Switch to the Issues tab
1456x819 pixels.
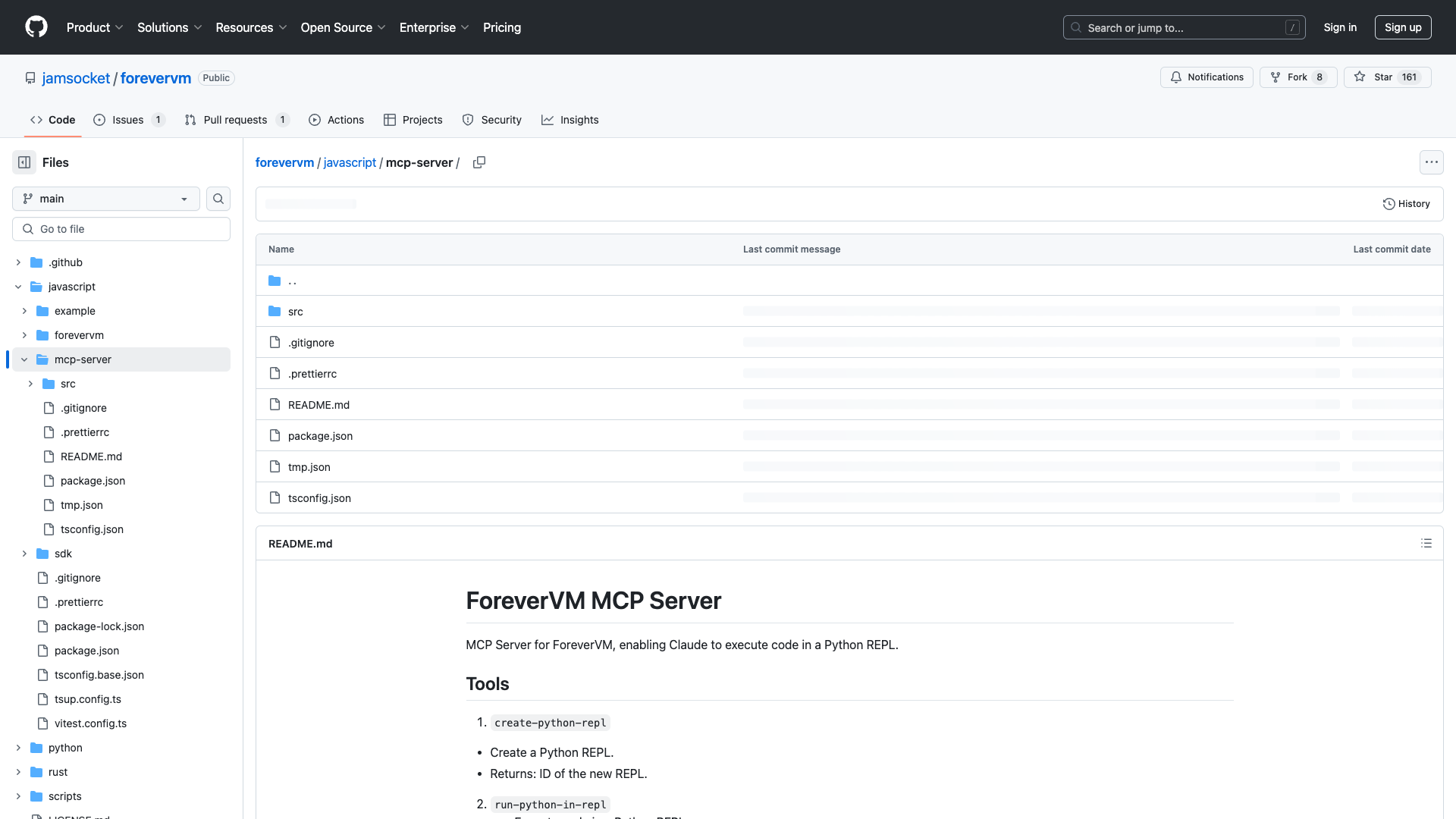126,119
